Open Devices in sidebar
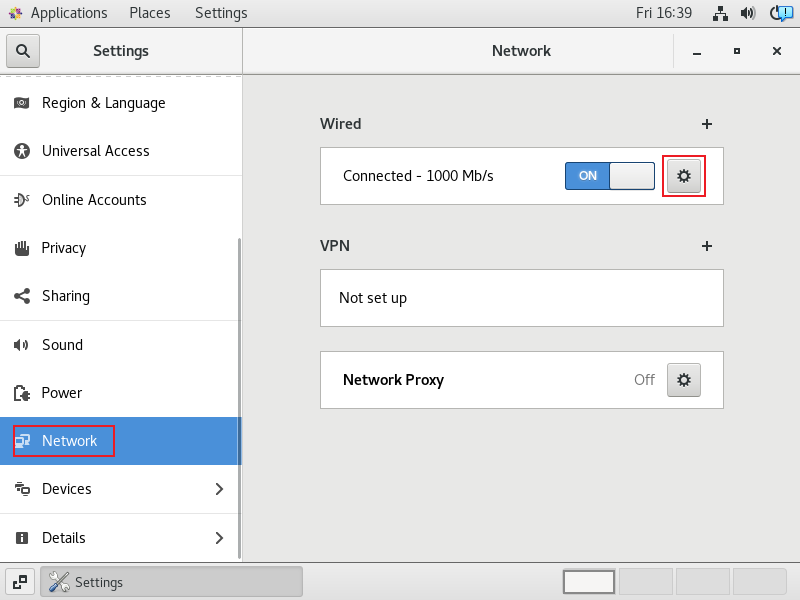The image size is (800, 600). (120, 489)
